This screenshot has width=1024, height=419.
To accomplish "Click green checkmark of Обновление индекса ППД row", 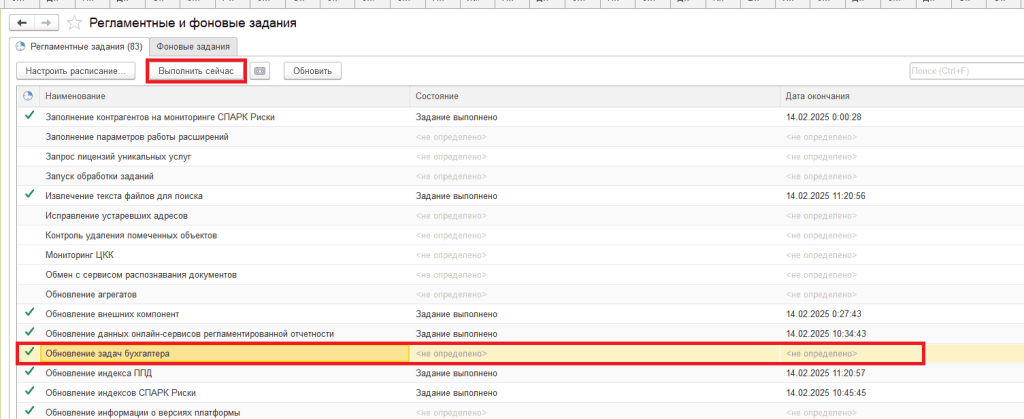I will coord(29,372).
